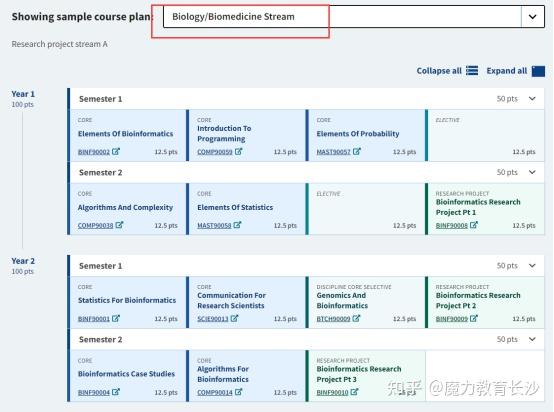Select the Algorithms For Bioinformatics title
The image size is (554, 412).
pos(223,374)
